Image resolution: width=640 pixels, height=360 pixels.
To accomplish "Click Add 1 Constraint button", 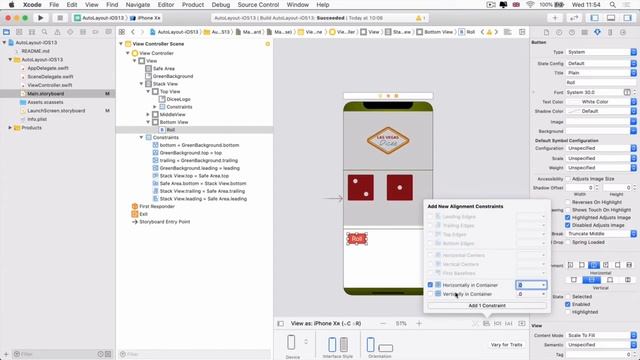I will (x=487, y=306).
